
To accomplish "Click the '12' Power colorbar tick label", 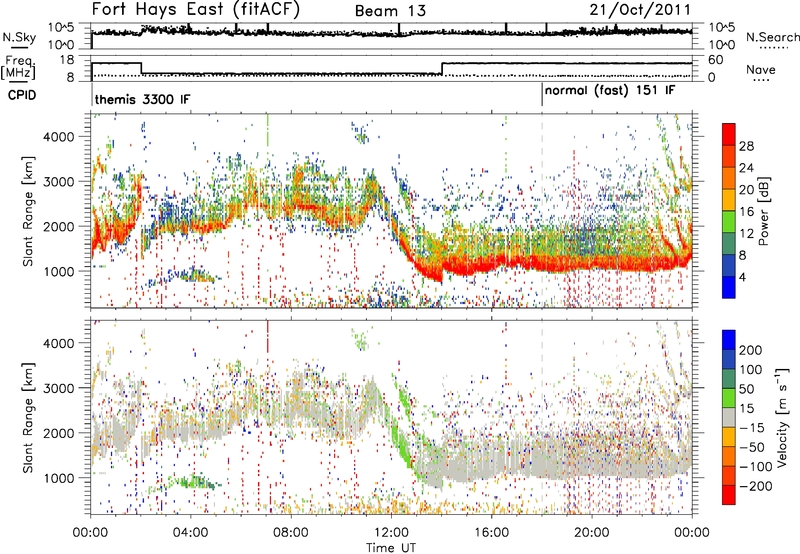I will coord(746,234).
